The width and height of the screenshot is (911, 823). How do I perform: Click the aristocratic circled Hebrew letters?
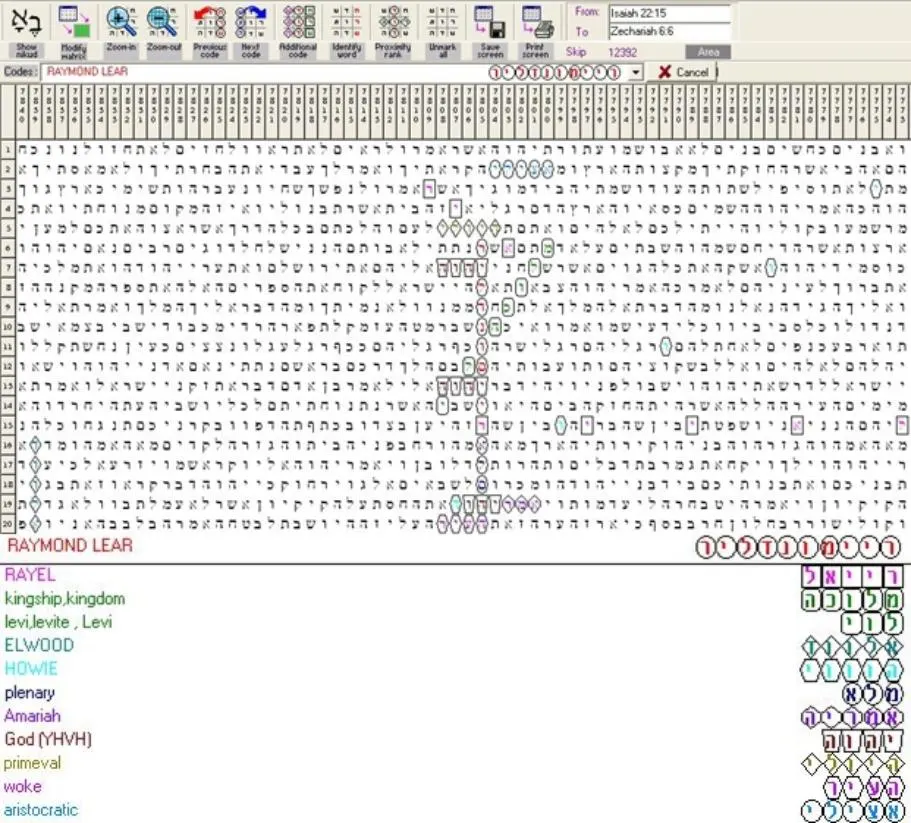point(852,811)
